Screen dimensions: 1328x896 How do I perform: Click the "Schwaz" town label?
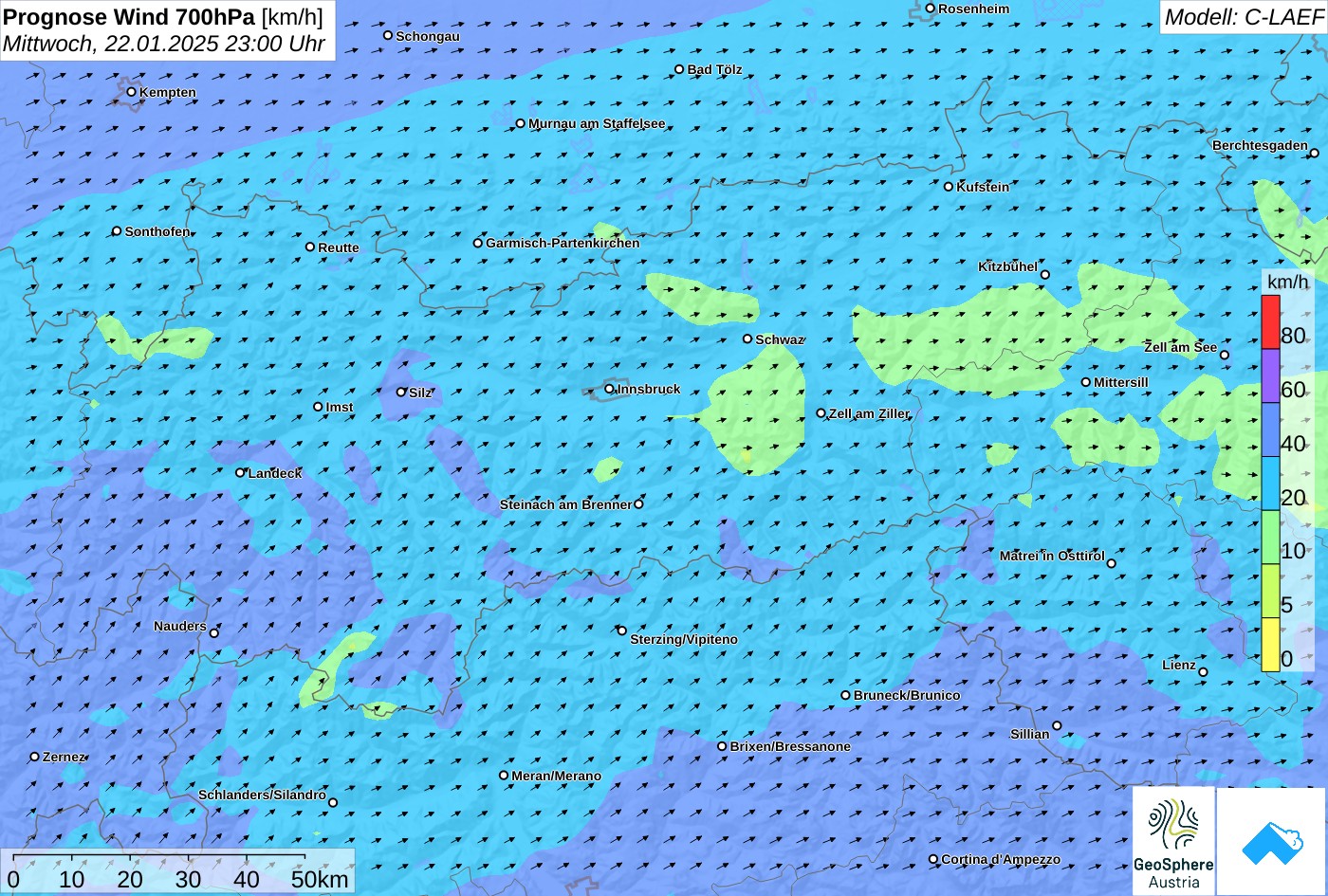780,339
